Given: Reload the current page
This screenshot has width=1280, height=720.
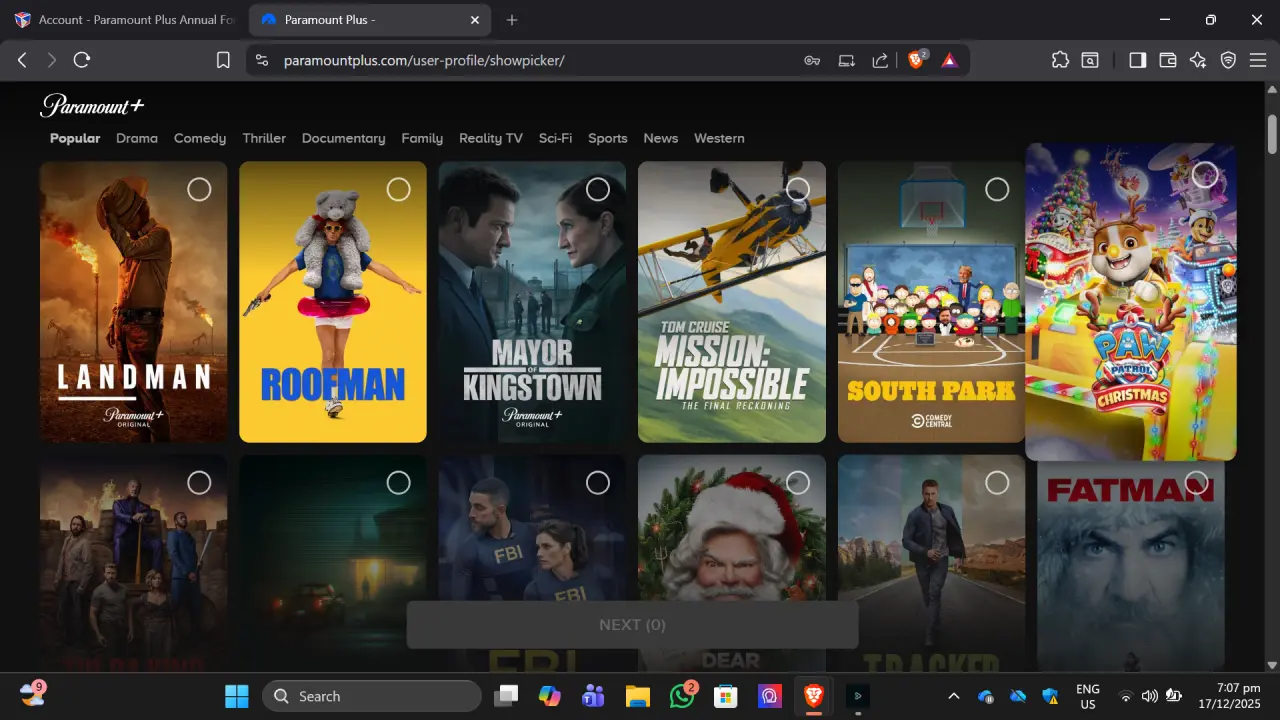Looking at the screenshot, I should [82, 60].
